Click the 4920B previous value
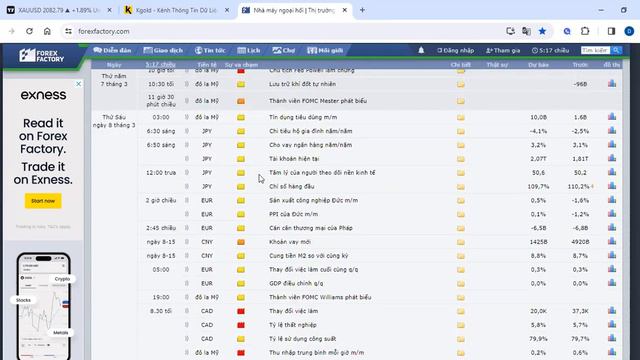Screen dimensions: 640x360 pos(580,242)
